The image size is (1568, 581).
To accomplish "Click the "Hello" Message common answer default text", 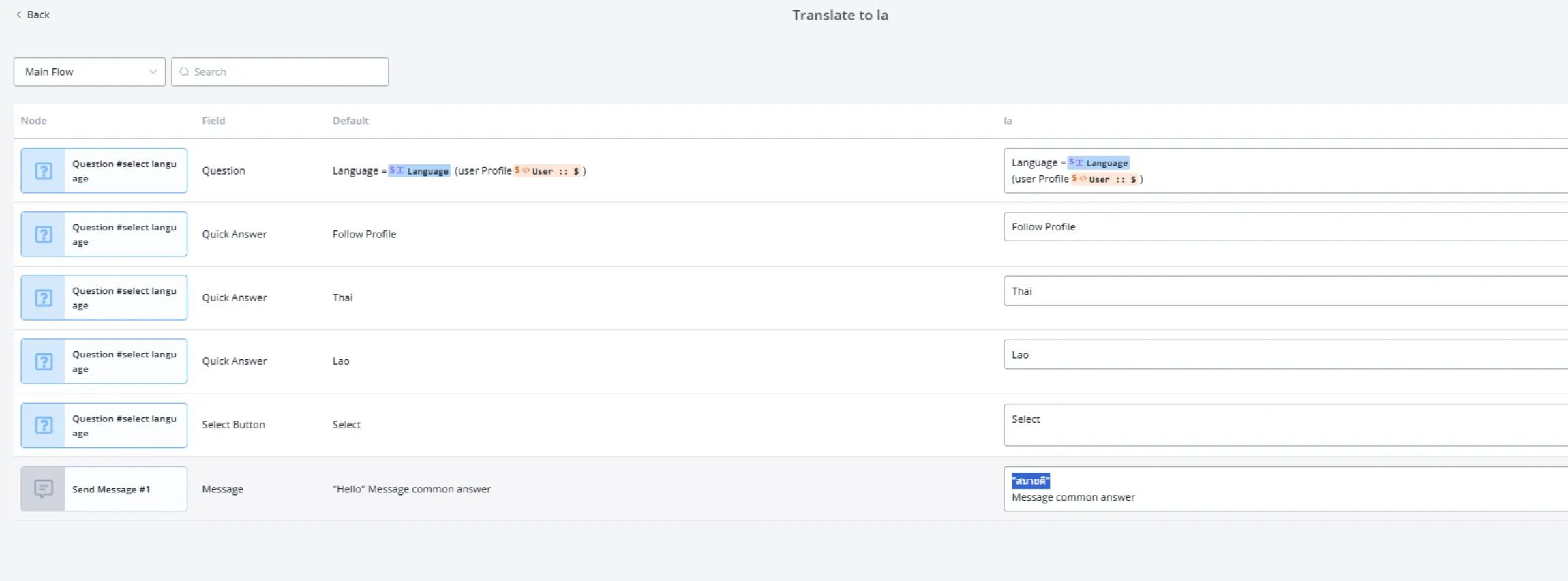I will pyautogui.click(x=412, y=489).
